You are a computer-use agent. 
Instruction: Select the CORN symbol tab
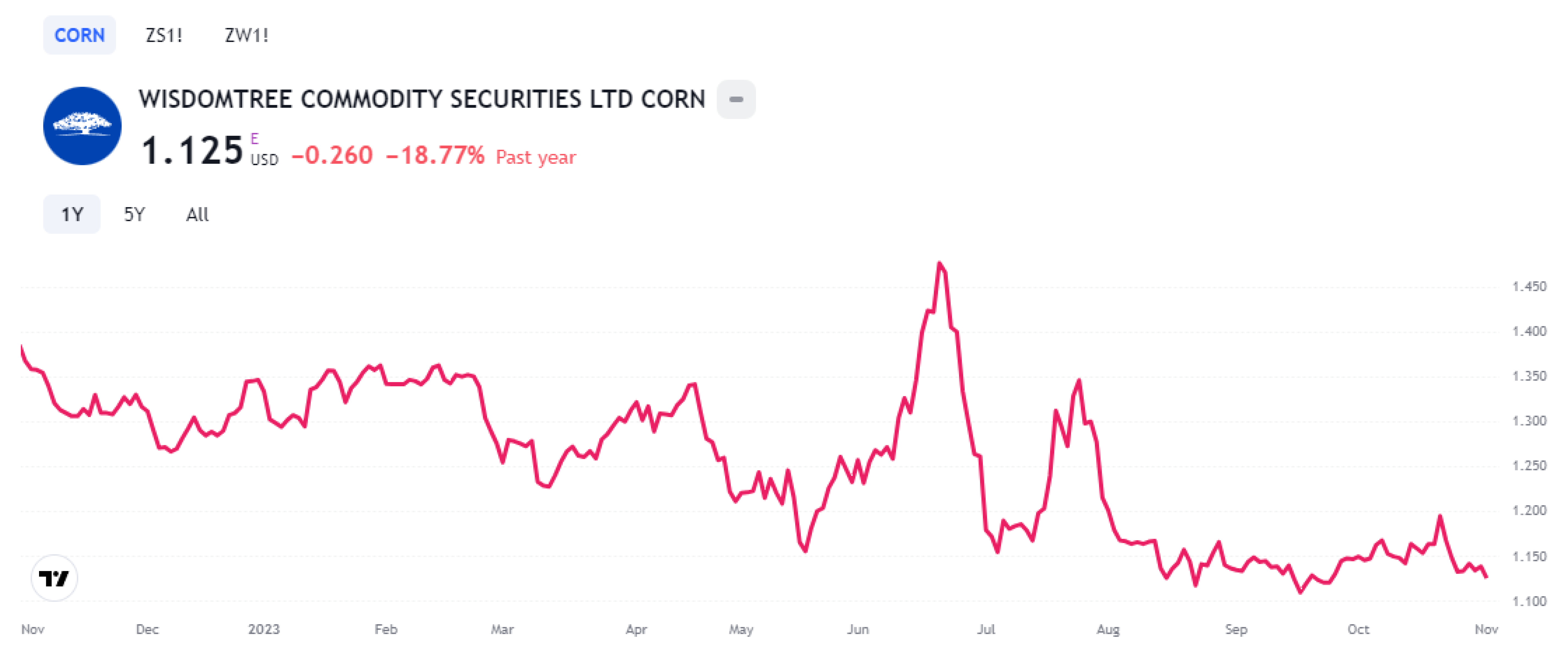[79, 35]
